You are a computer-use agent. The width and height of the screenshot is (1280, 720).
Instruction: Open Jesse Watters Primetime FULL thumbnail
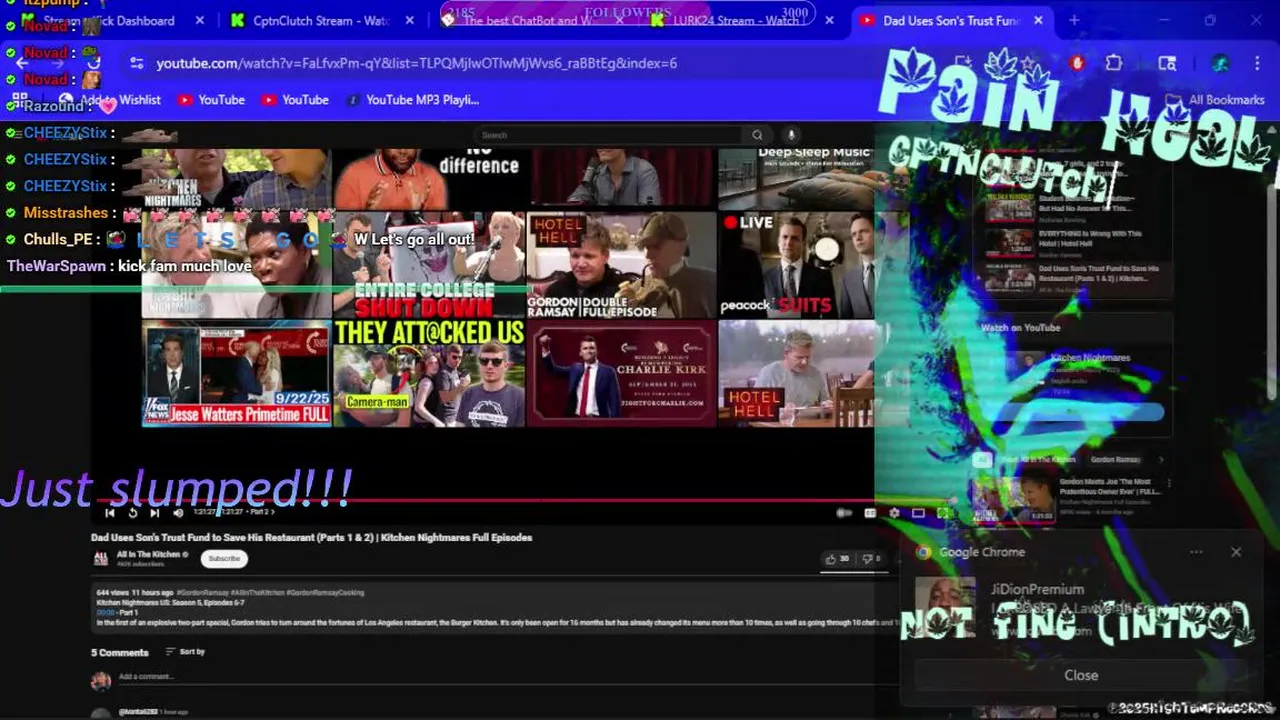[x=237, y=373]
